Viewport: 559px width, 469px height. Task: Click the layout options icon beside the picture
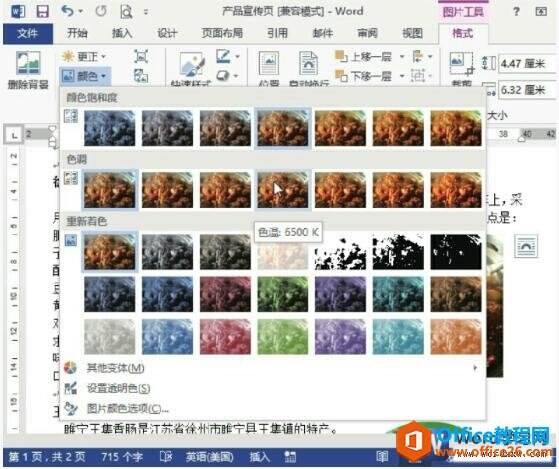click(526, 246)
